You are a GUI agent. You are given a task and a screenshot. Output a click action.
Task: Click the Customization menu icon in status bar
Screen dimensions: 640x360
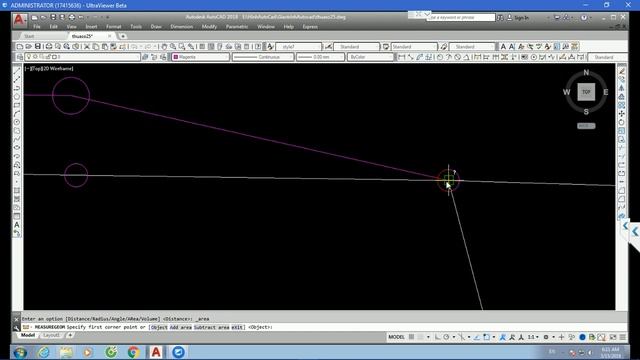[x=623, y=337]
